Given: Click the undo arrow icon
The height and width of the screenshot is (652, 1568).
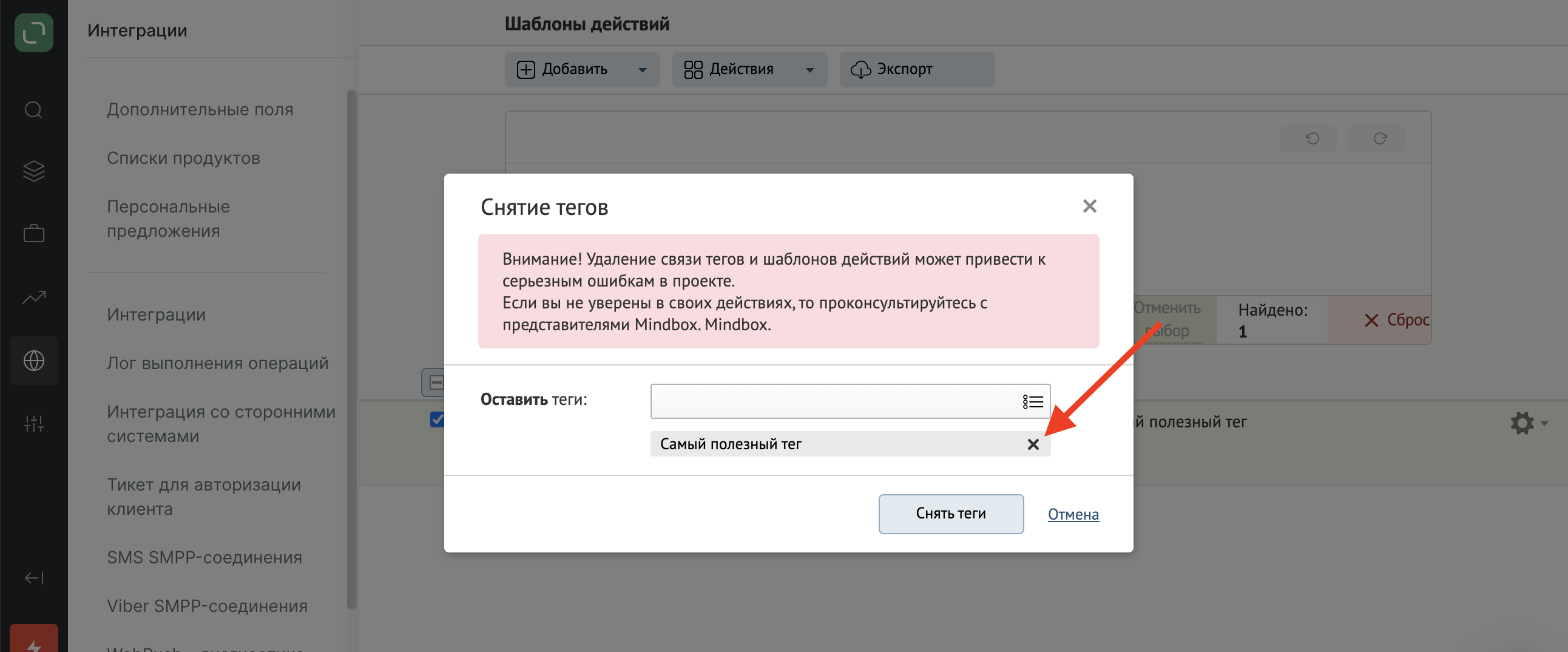Looking at the screenshot, I should pos(1312,139).
